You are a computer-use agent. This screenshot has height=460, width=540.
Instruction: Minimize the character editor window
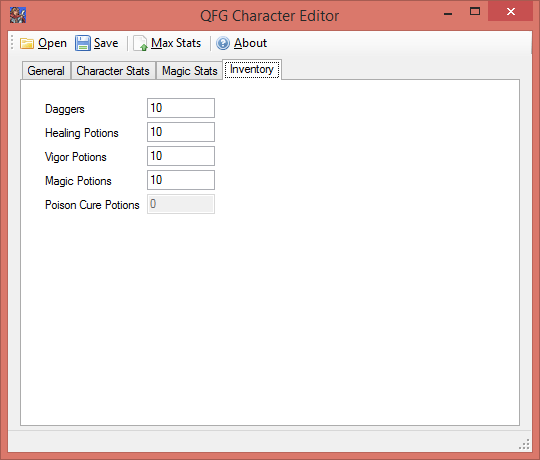(x=448, y=12)
